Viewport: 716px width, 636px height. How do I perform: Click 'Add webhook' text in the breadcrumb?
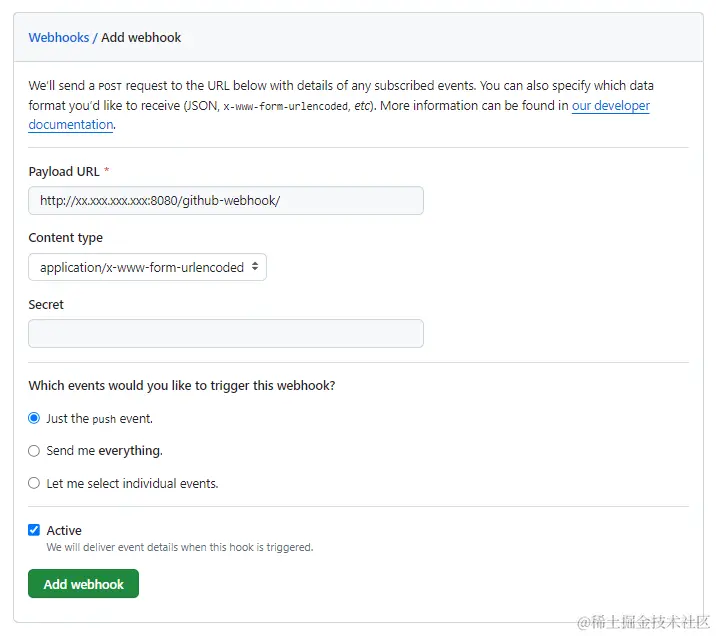tap(141, 38)
